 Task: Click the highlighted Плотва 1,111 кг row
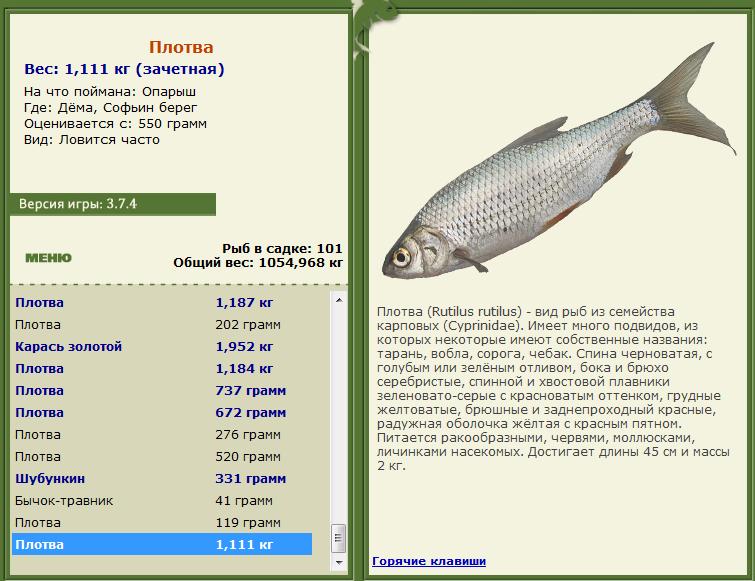click(x=162, y=544)
